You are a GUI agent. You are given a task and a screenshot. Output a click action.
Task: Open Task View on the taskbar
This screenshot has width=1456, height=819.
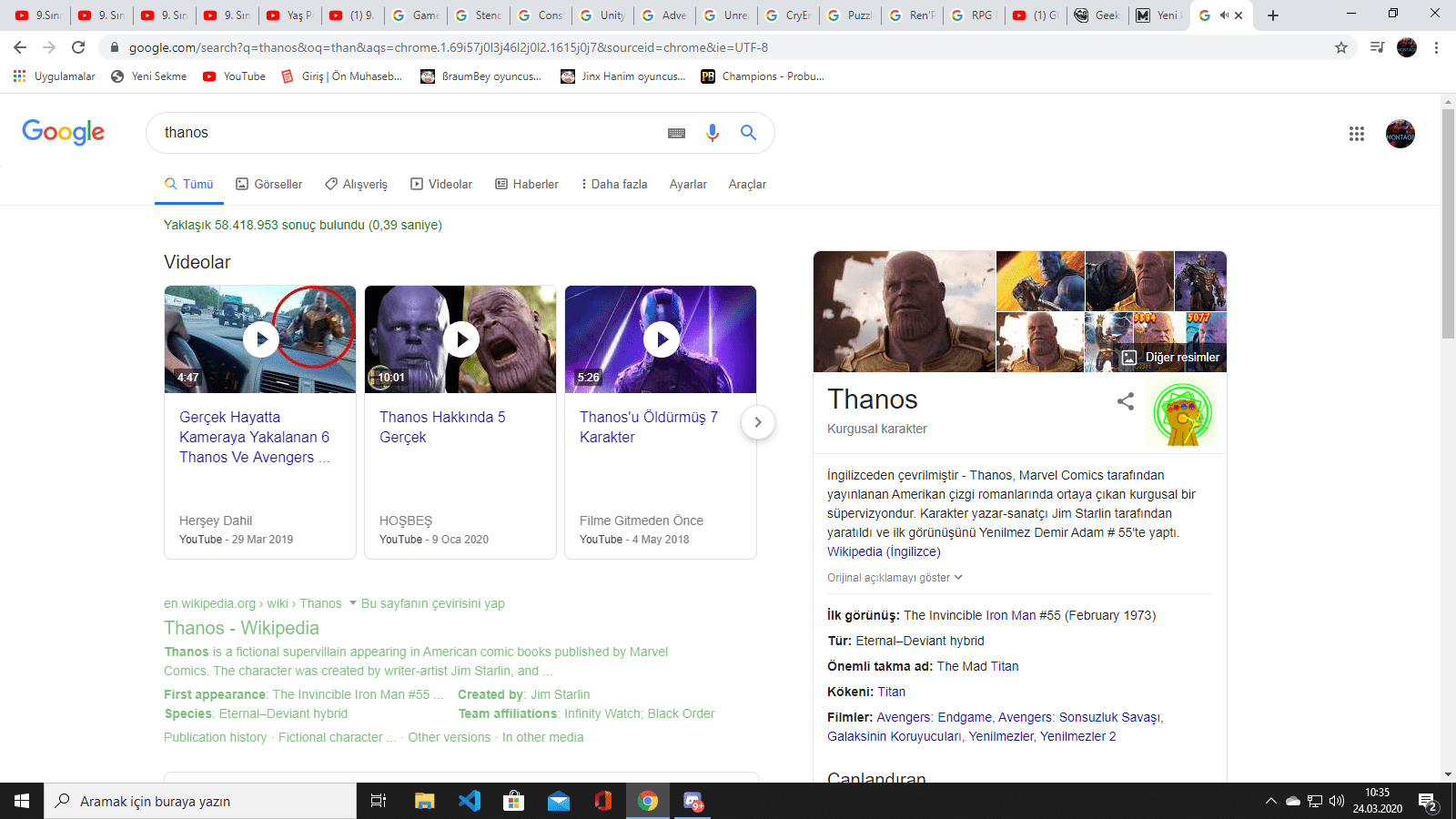[x=379, y=801]
